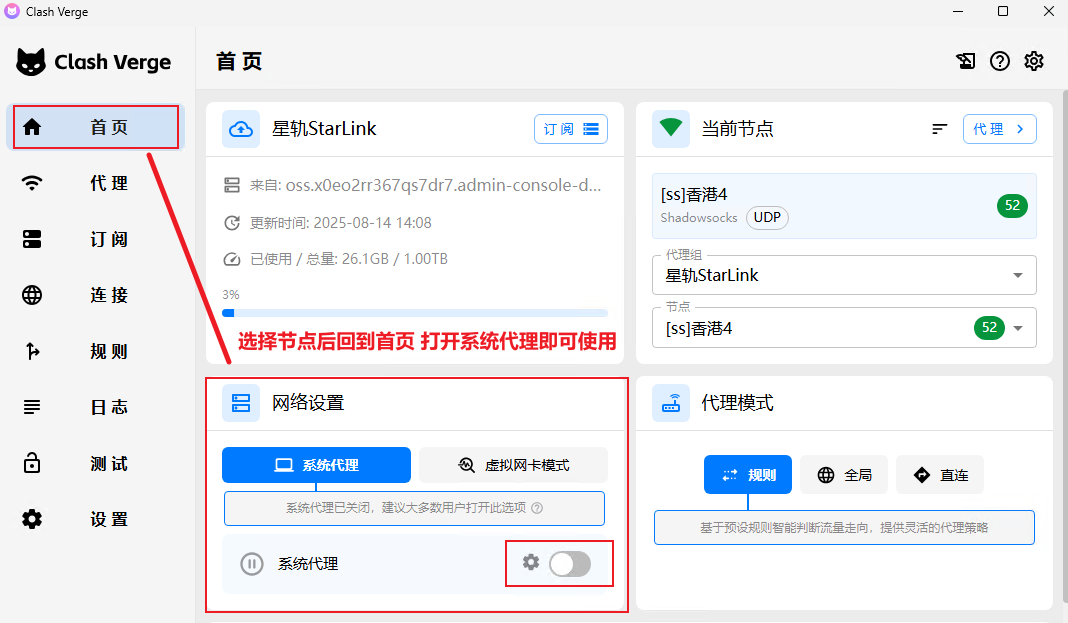Click the Clash Verge cat logo
The image size is (1068, 623).
coord(31,62)
